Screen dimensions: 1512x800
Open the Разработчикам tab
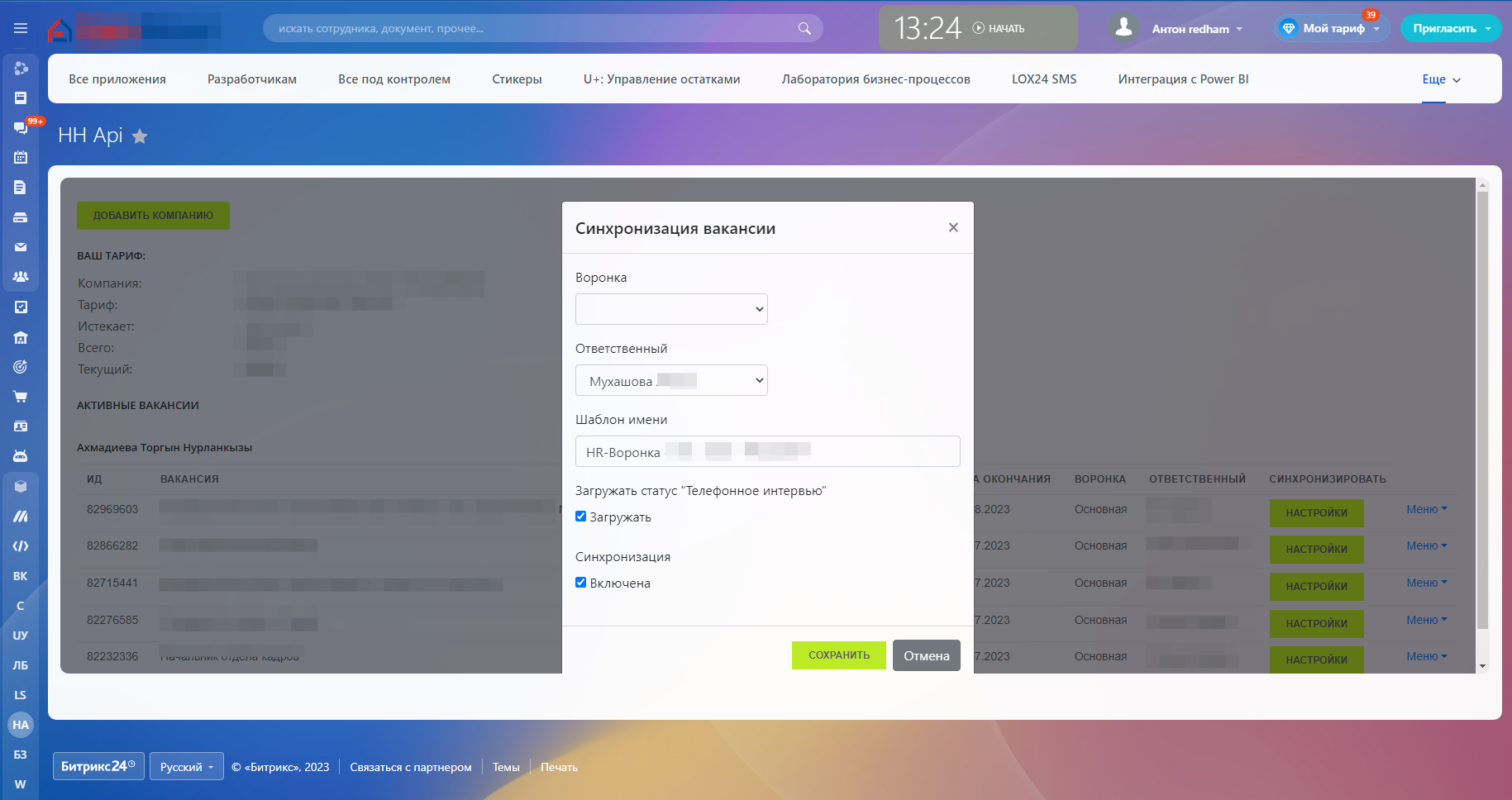coord(251,79)
